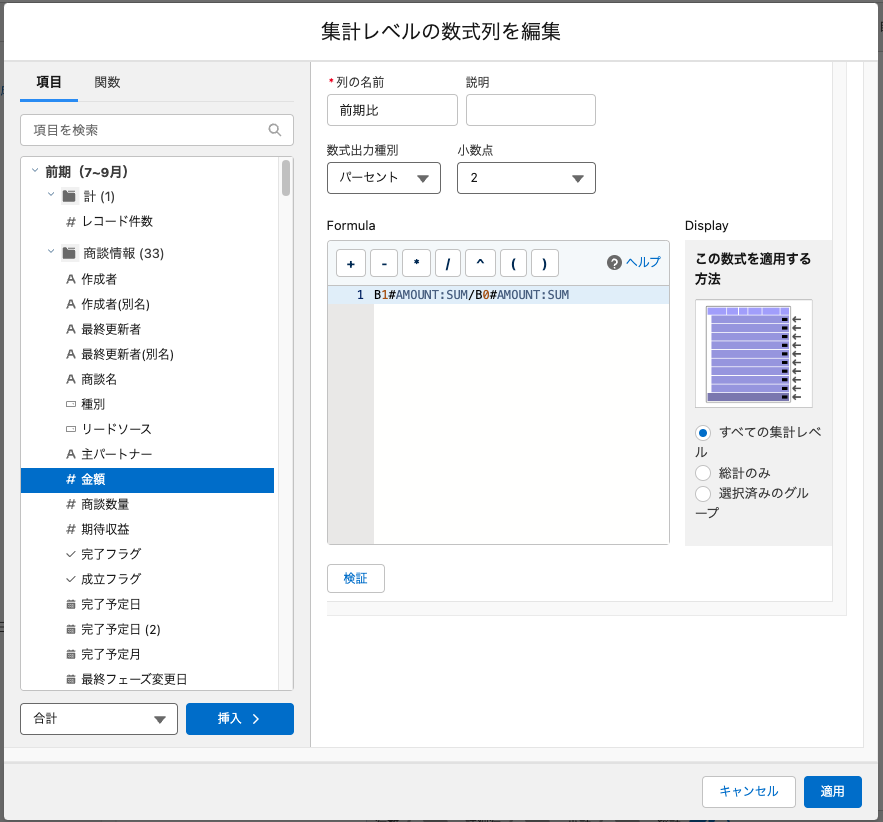883x822 pixels.
Task: Insert an opening parenthesis
Action: 513,263
